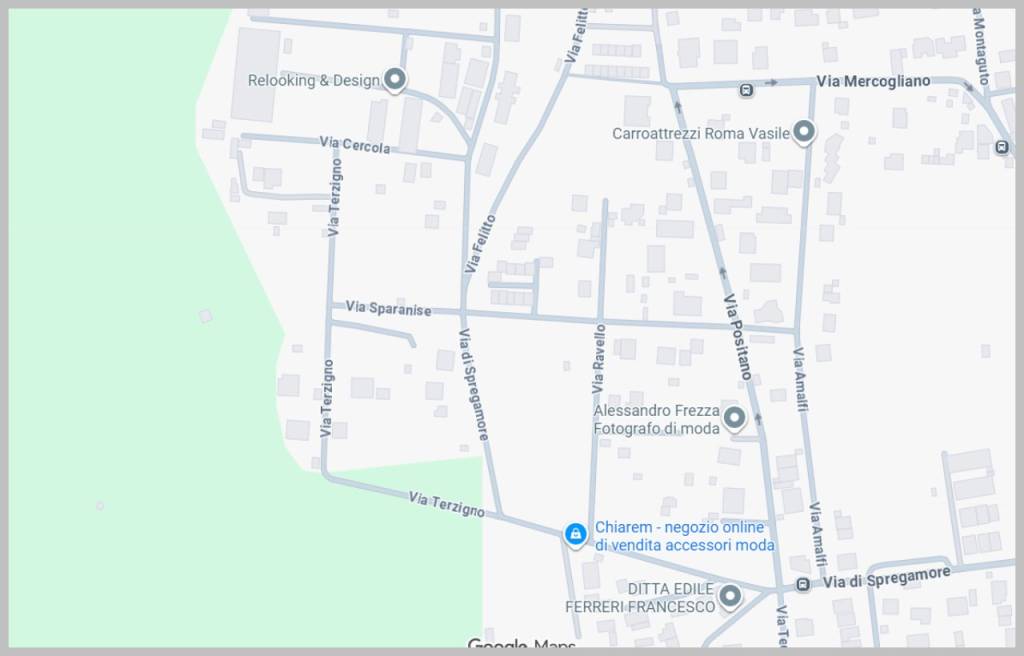This screenshot has width=1024, height=656.
Task: Click the DITTA EDILE FERRERI FRANCESCO pin
Action: (x=729, y=596)
